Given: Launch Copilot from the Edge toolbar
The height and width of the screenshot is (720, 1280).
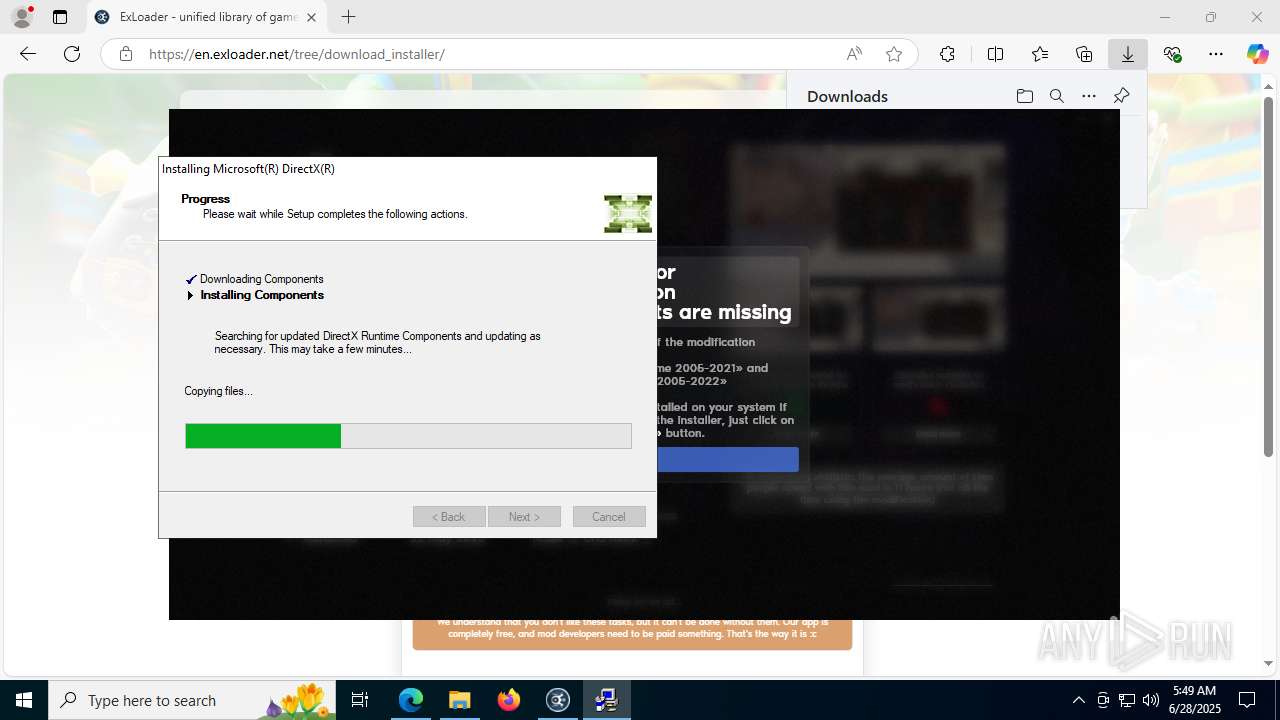Looking at the screenshot, I should tap(1257, 54).
